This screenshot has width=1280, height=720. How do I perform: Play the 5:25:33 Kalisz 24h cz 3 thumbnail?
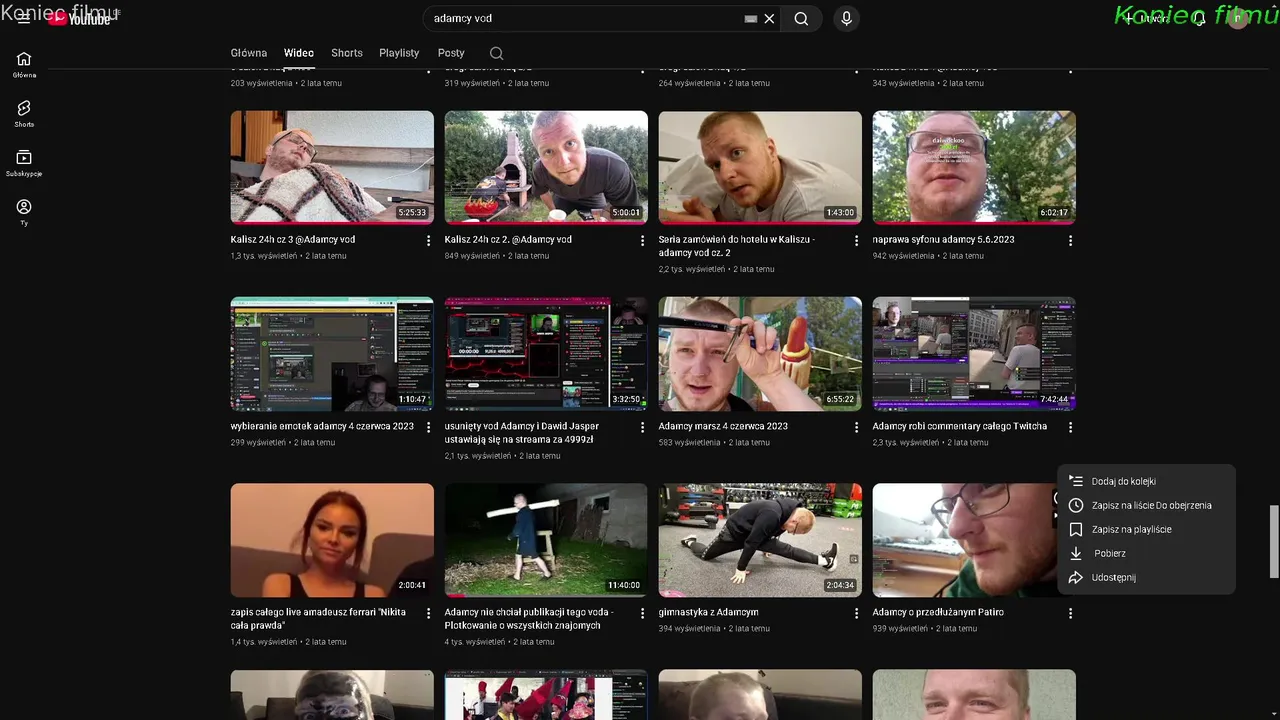pyautogui.click(x=332, y=167)
